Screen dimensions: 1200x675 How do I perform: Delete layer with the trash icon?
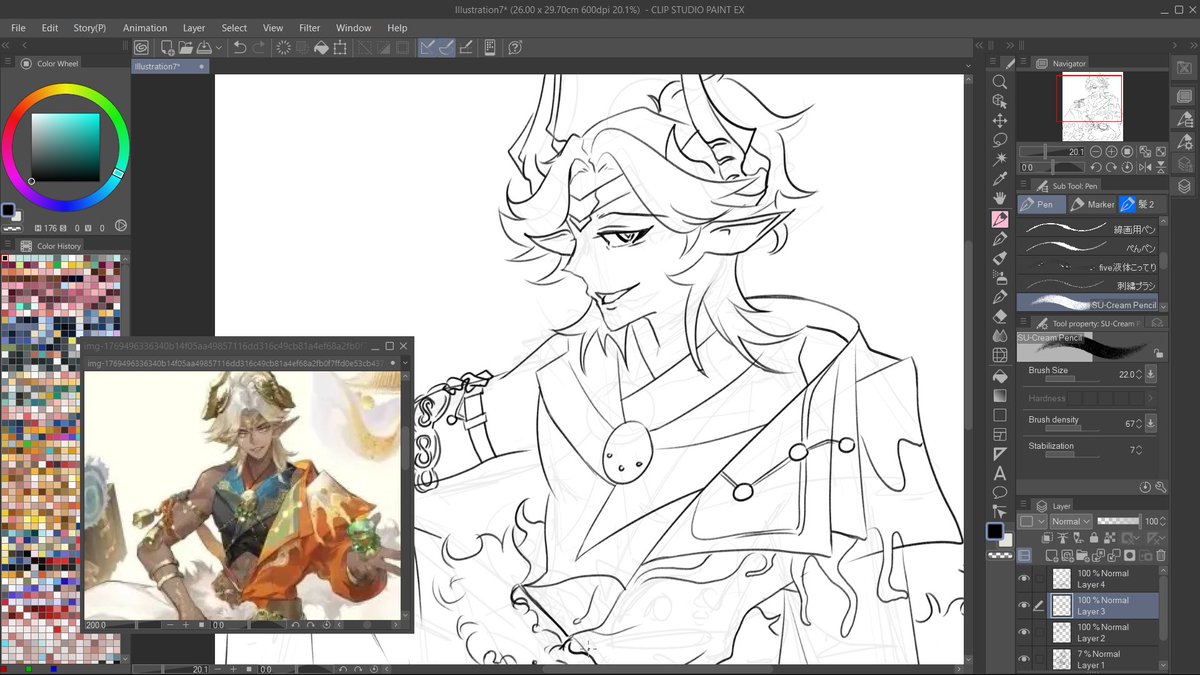(x=1160, y=555)
